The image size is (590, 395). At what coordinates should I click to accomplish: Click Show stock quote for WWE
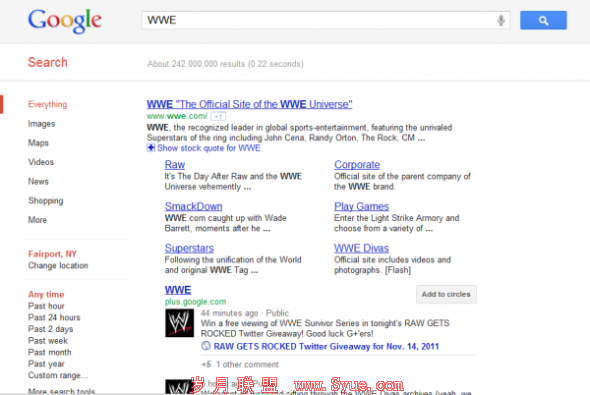pyautogui.click(x=209, y=148)
